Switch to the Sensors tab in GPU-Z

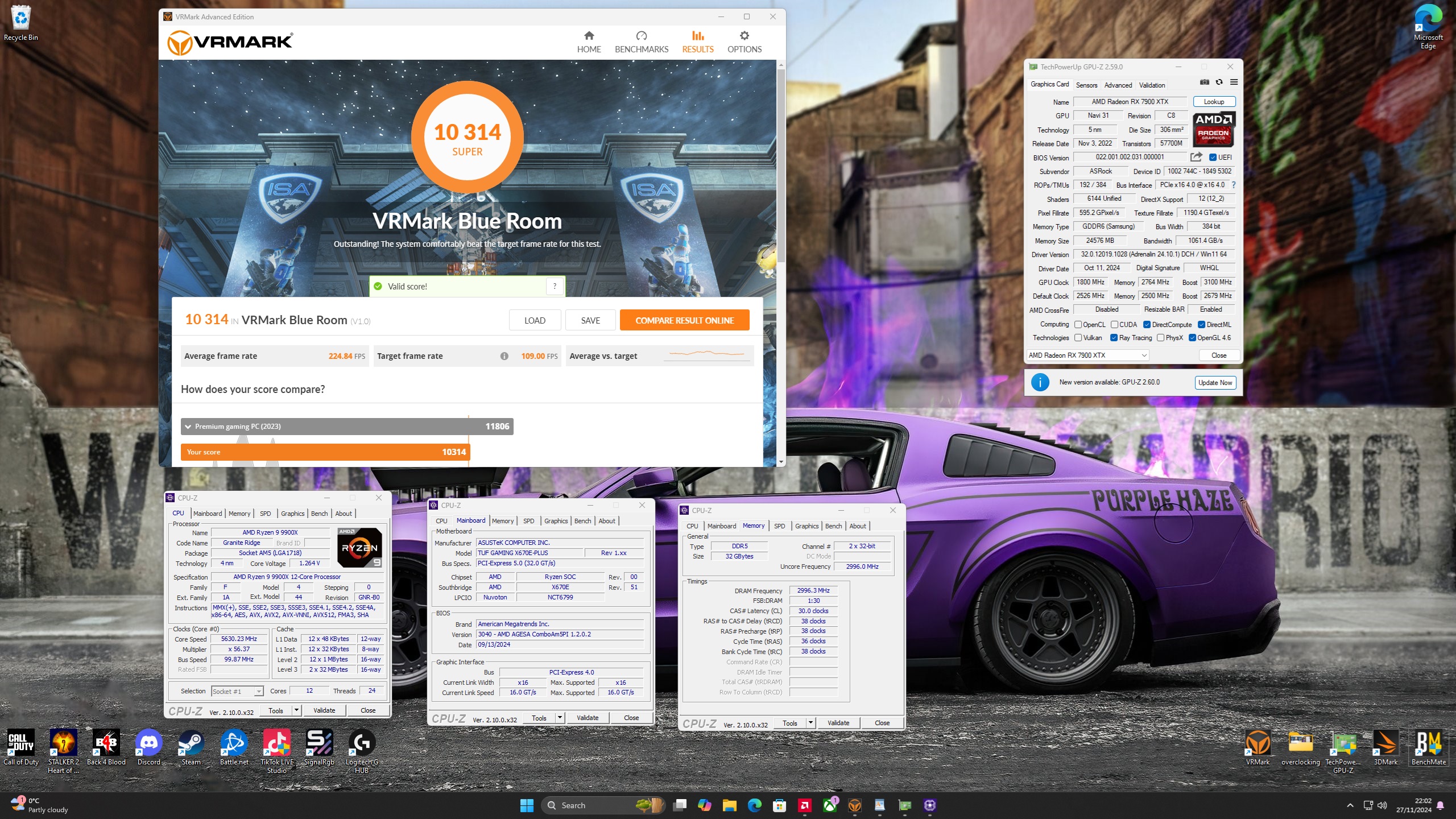click(1086, 85)
